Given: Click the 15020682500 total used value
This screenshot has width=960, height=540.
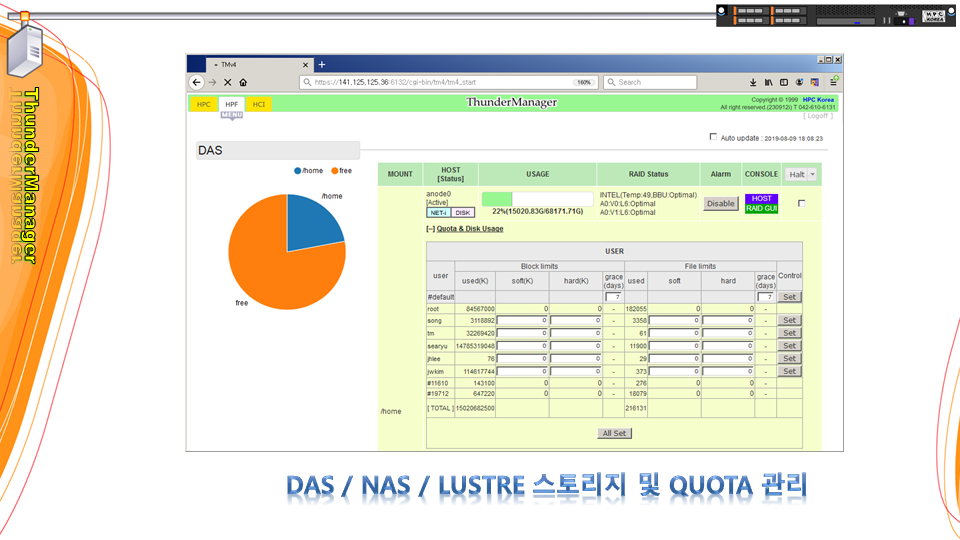Looking at the screenshot, I should click(x=475, y=408).
